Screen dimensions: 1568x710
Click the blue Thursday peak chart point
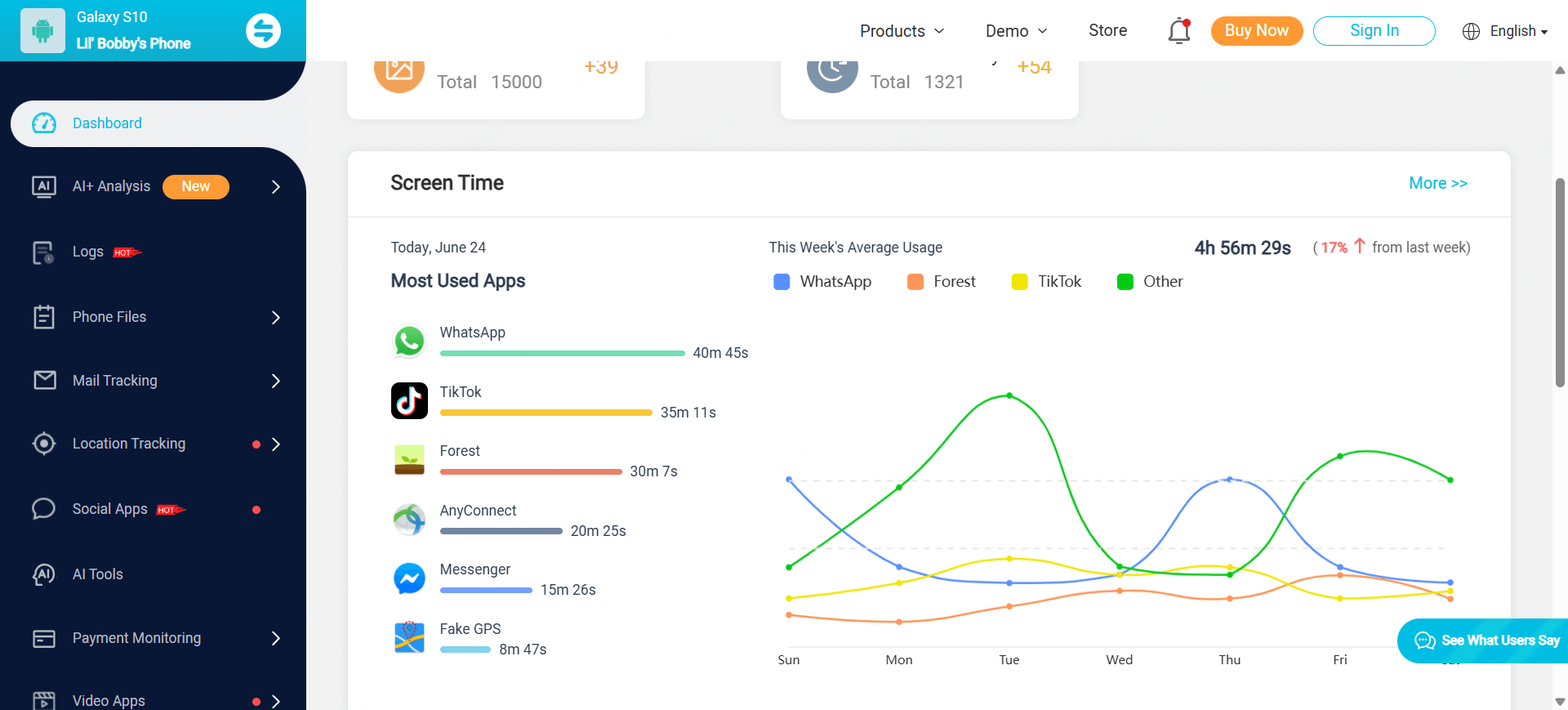[x=1230, y=480]
